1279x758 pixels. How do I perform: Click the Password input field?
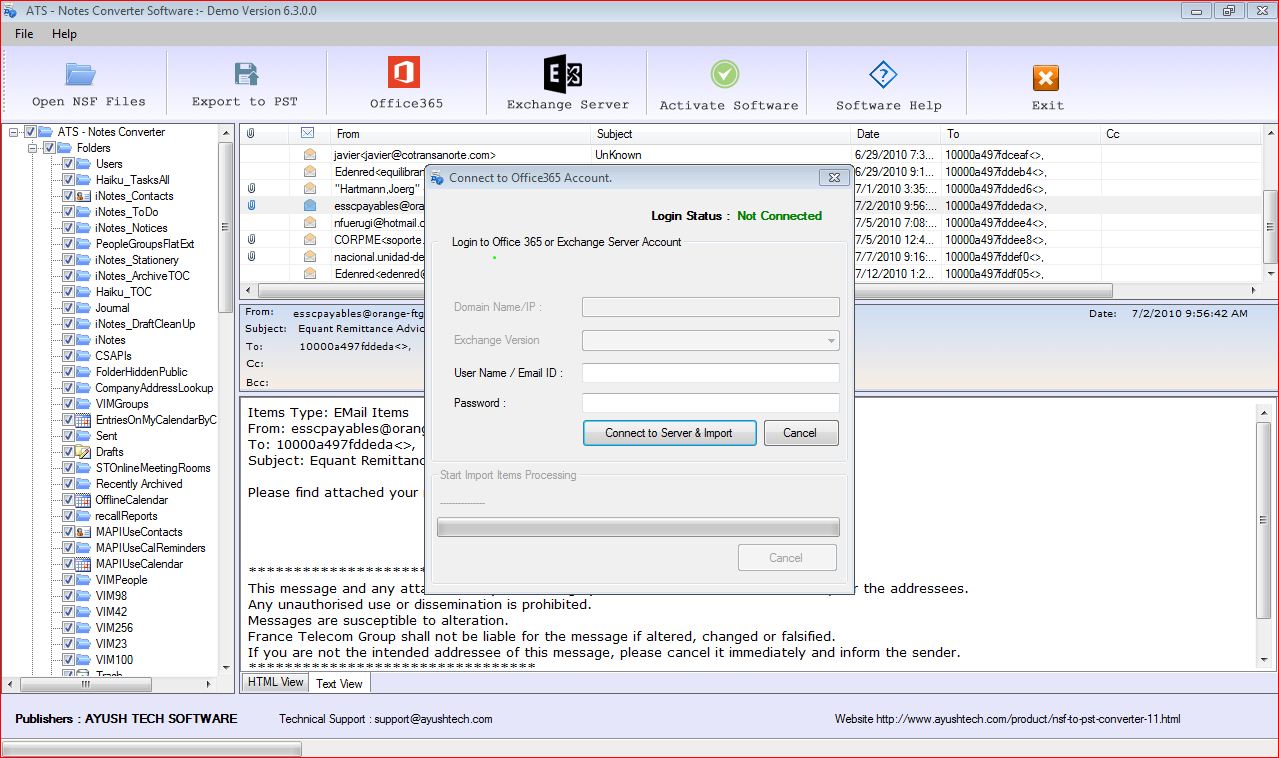(711, 403)
